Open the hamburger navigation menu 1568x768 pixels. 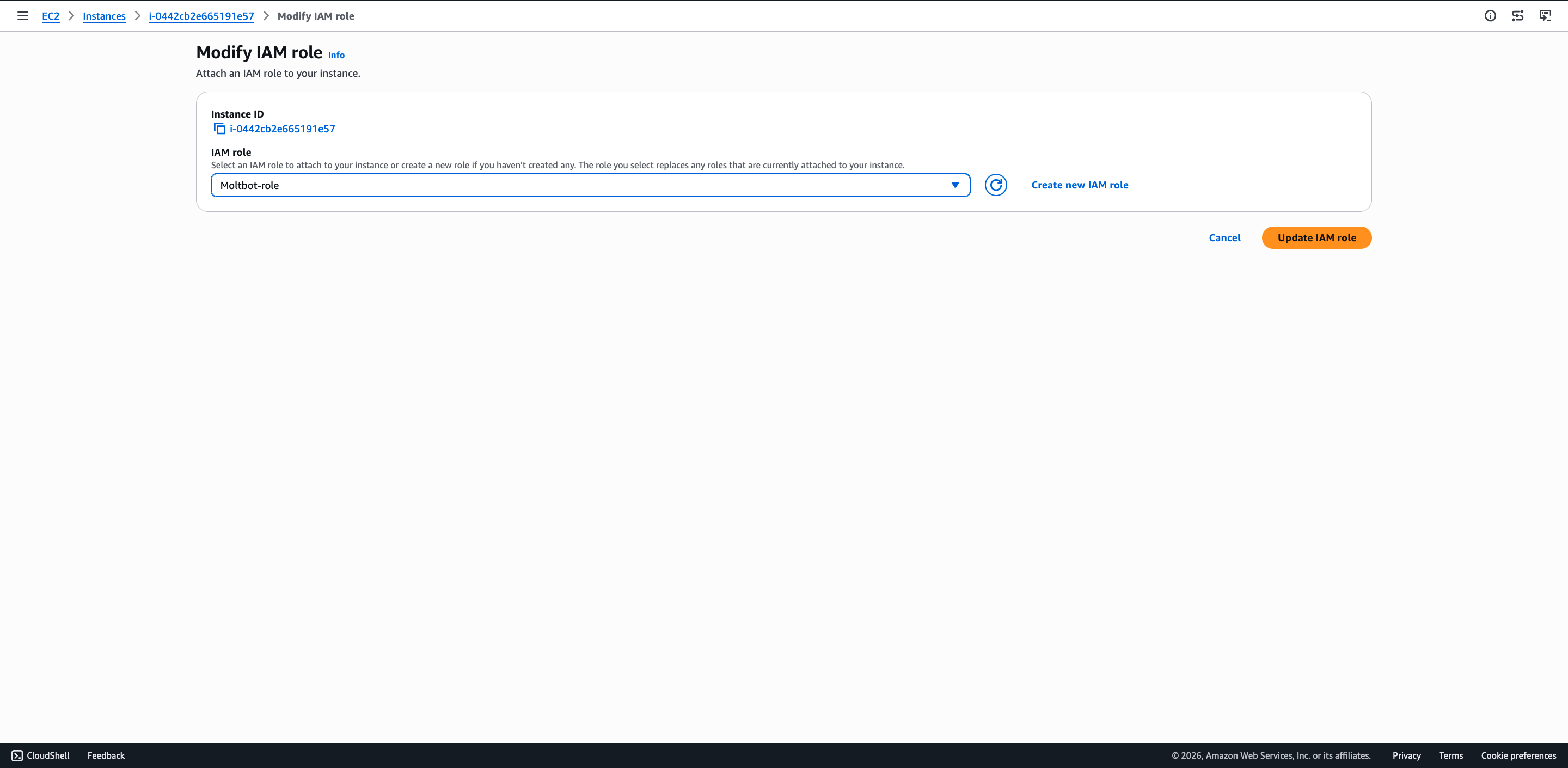22,16
